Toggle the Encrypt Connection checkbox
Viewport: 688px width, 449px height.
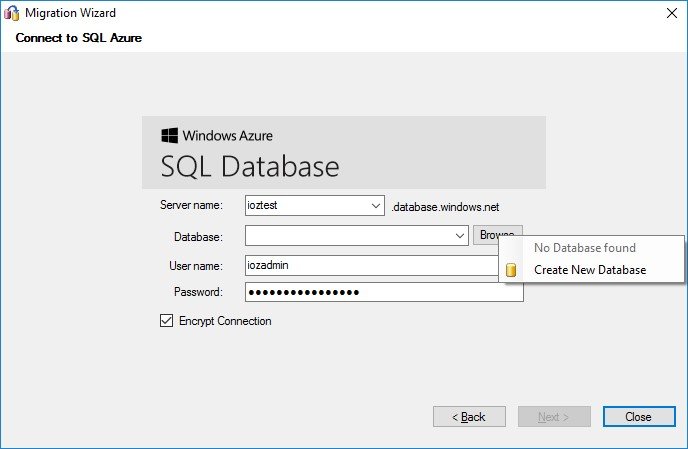[x=166, y=321]
